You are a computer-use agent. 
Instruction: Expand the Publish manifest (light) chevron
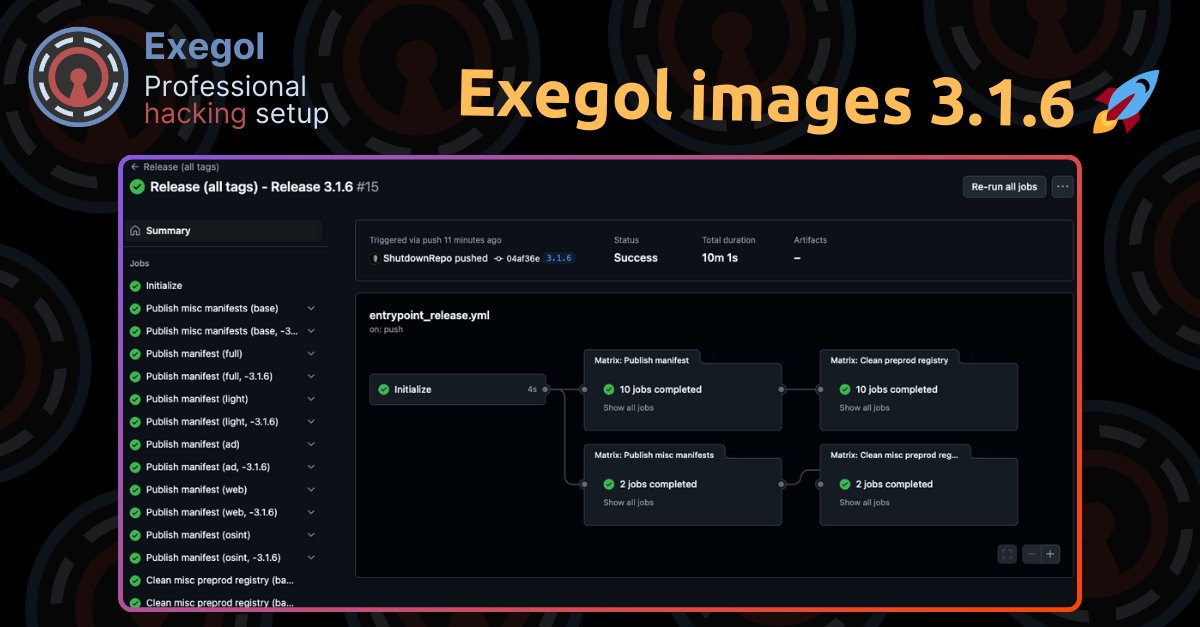[311, 399]
